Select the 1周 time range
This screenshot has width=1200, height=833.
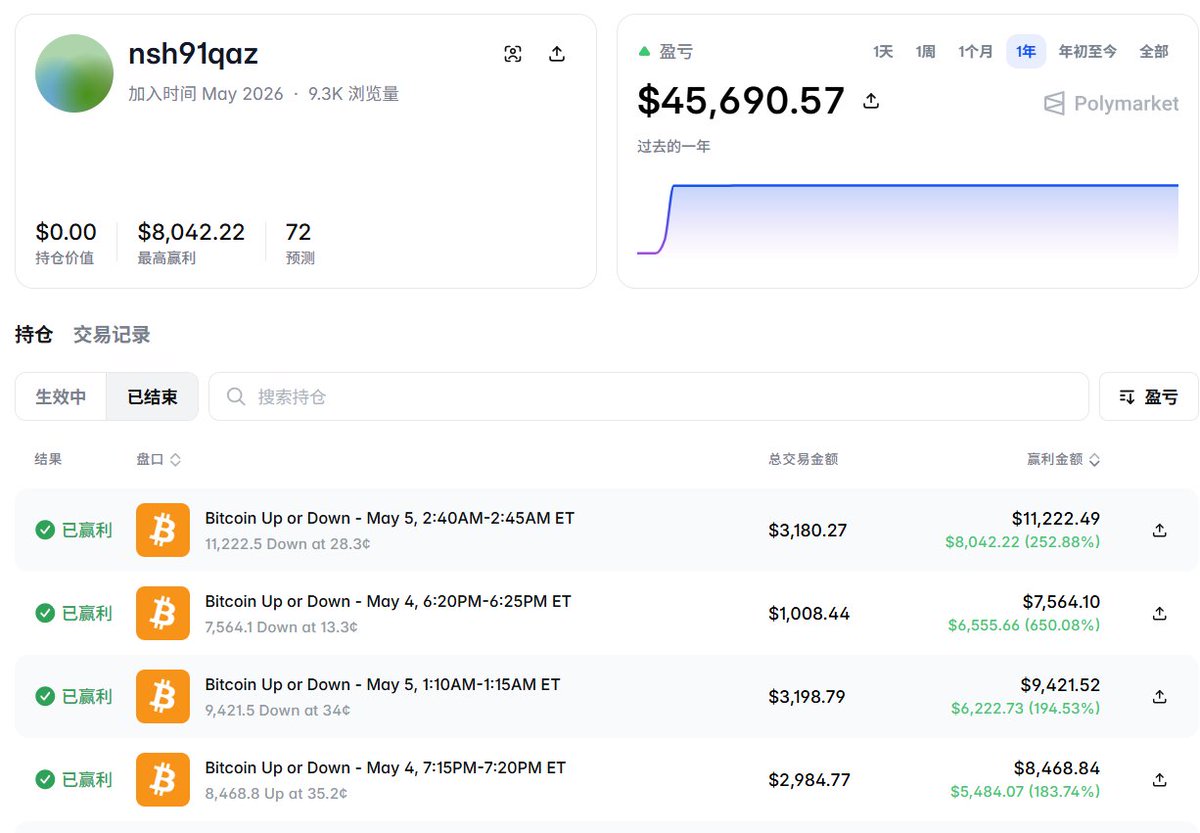[926, 51]
